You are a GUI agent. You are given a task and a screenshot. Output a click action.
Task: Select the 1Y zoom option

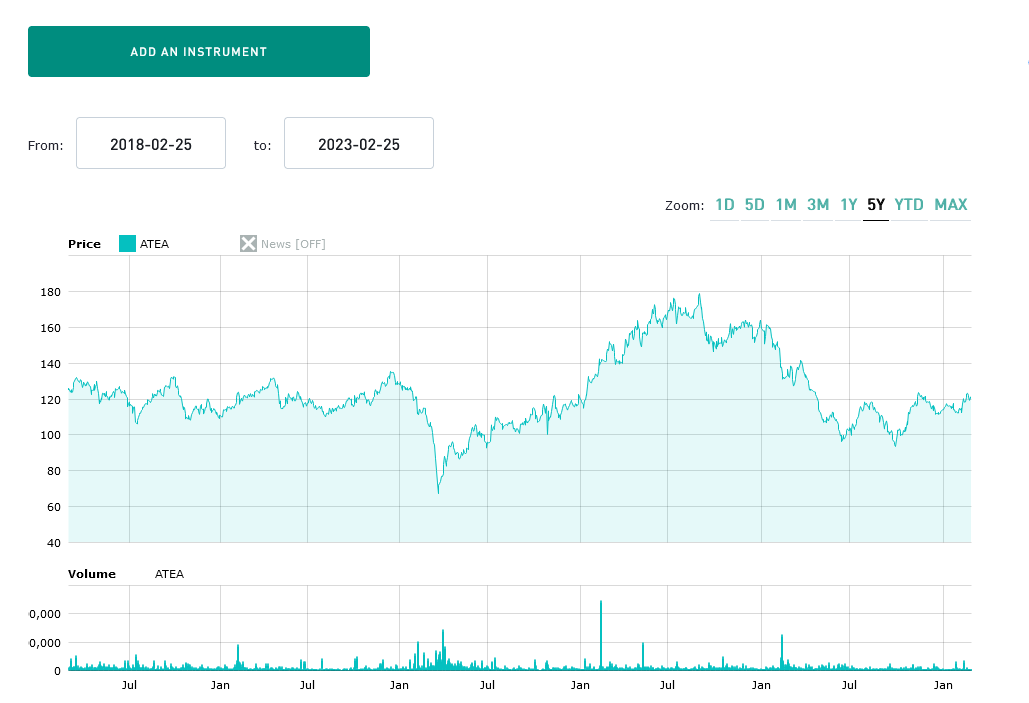pos(849,205)
